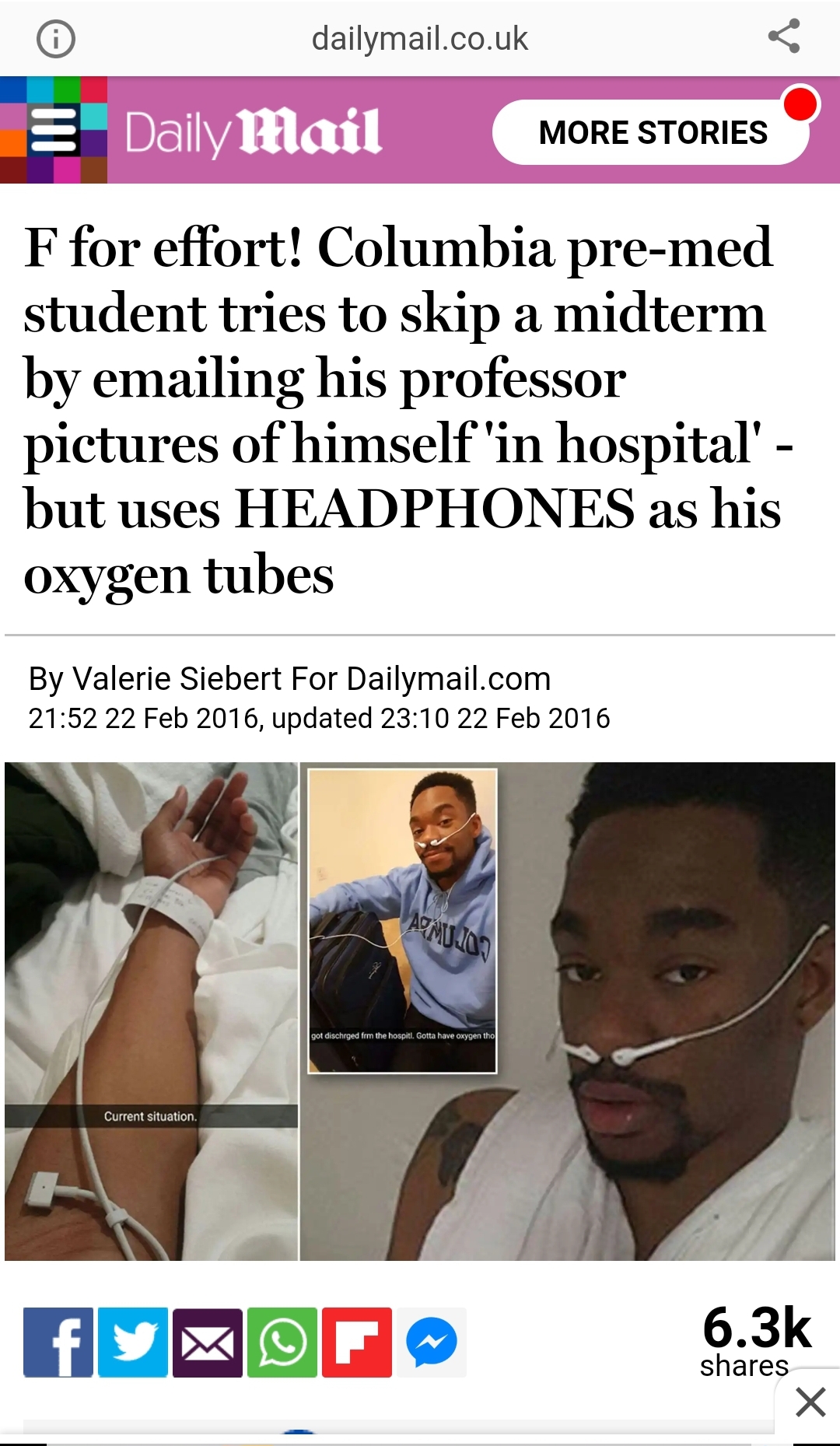This screenshot has width=840, height=1446.
Task: Click the article headline text
Action: (x=408, y=411)
